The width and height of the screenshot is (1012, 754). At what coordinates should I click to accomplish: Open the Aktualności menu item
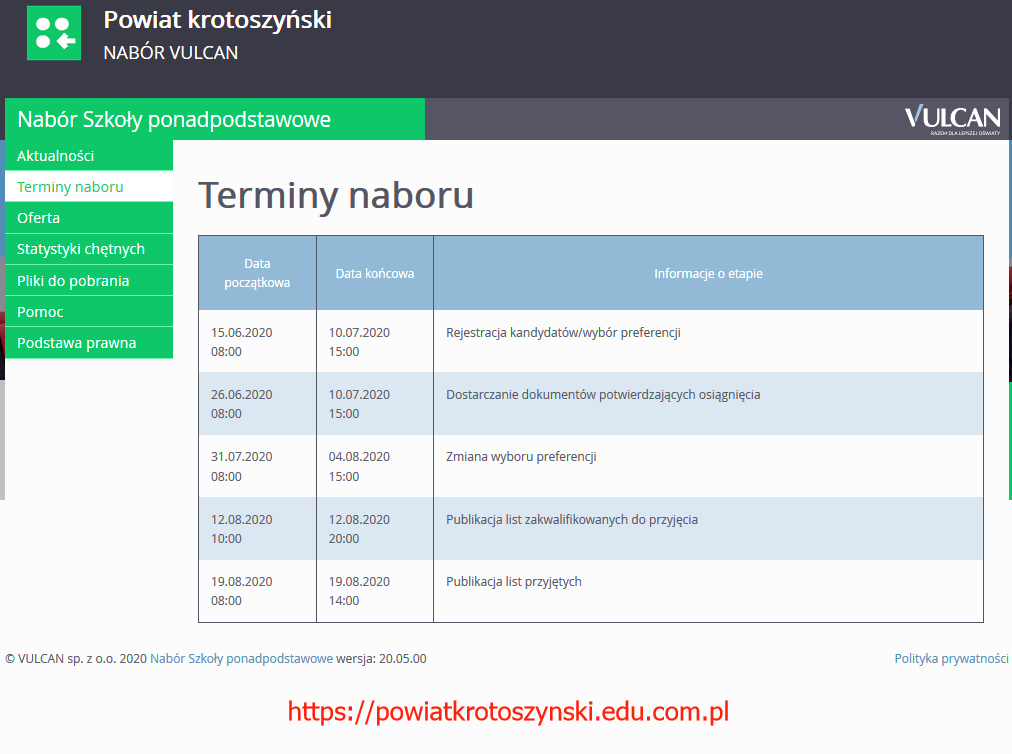56,156
